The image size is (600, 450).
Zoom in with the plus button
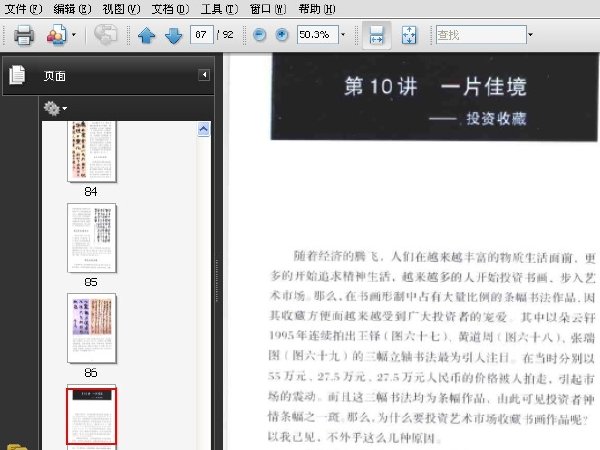[282, 35]
